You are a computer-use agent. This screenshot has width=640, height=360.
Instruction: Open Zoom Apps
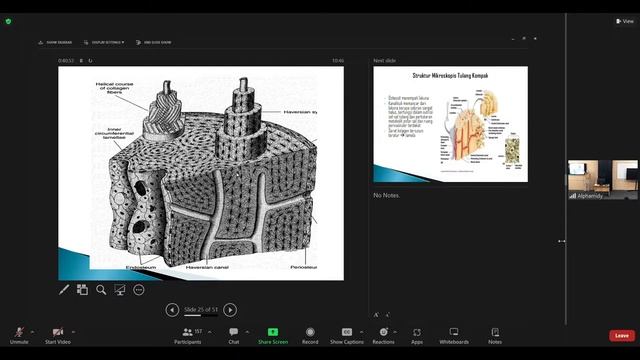tap(417, 336)
